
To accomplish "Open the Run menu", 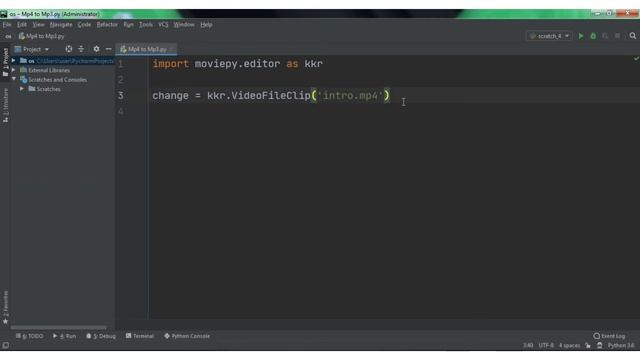I will (128, 24).
